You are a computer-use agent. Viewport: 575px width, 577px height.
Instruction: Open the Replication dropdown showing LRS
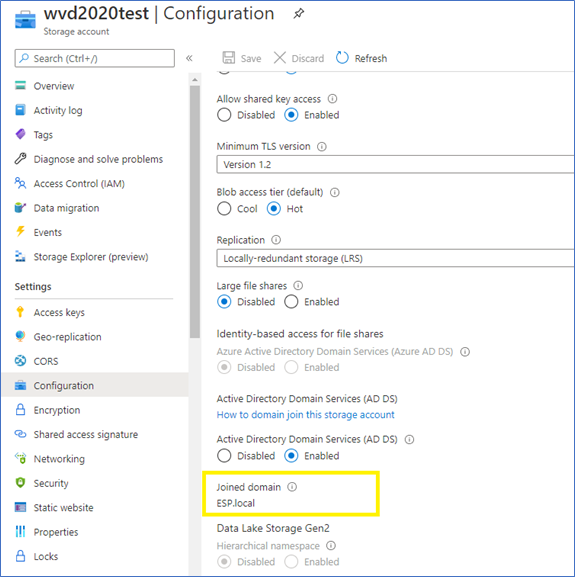395,258
